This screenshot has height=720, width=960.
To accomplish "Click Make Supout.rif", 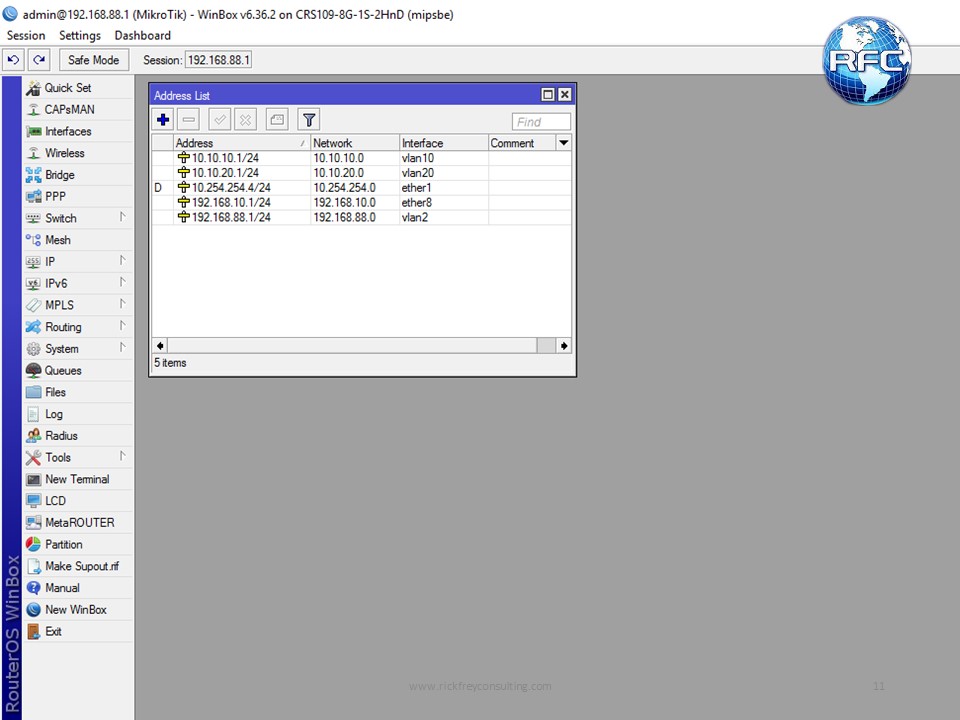I will click(x=78, y=566).
